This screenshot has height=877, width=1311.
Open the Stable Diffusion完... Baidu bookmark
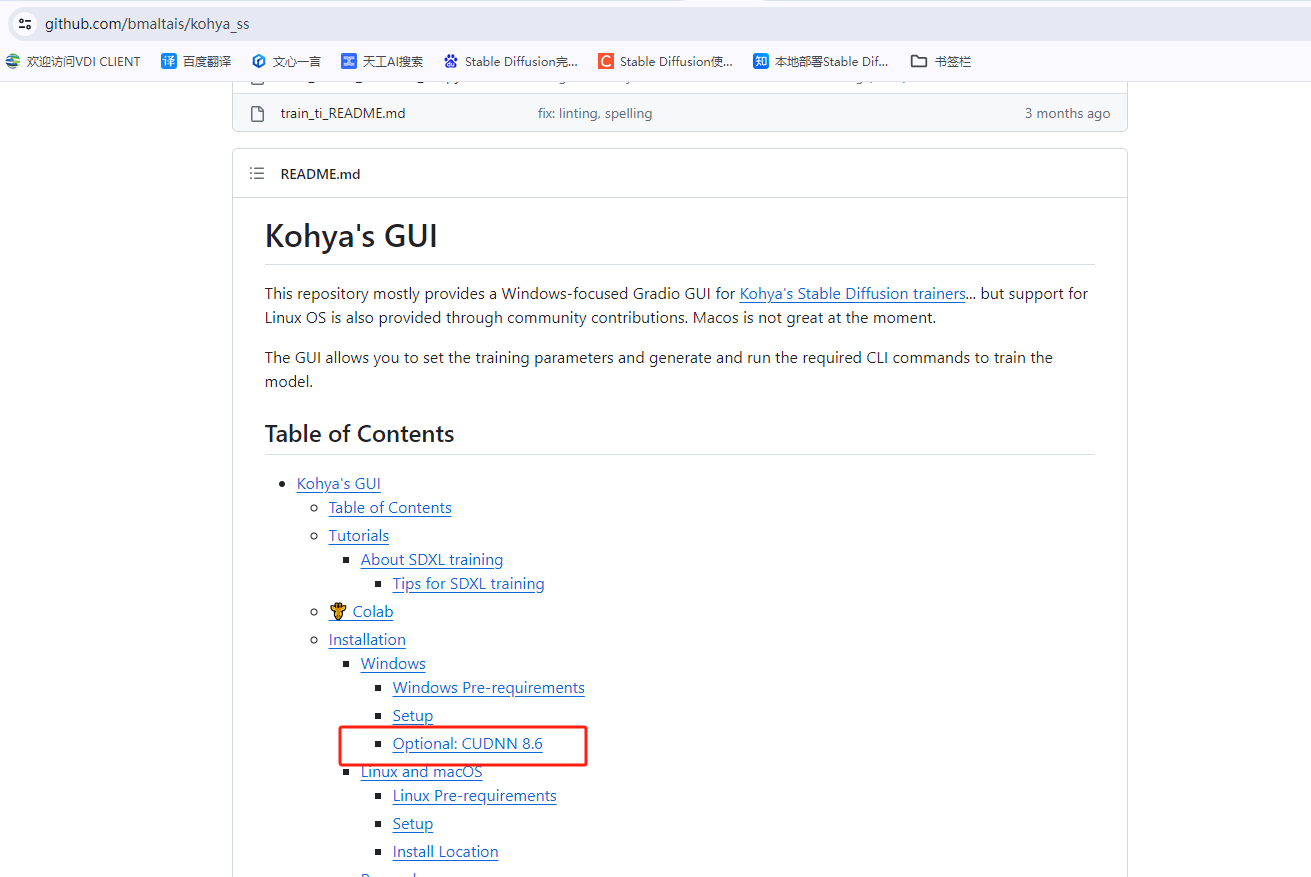click(x=510, y=61)
